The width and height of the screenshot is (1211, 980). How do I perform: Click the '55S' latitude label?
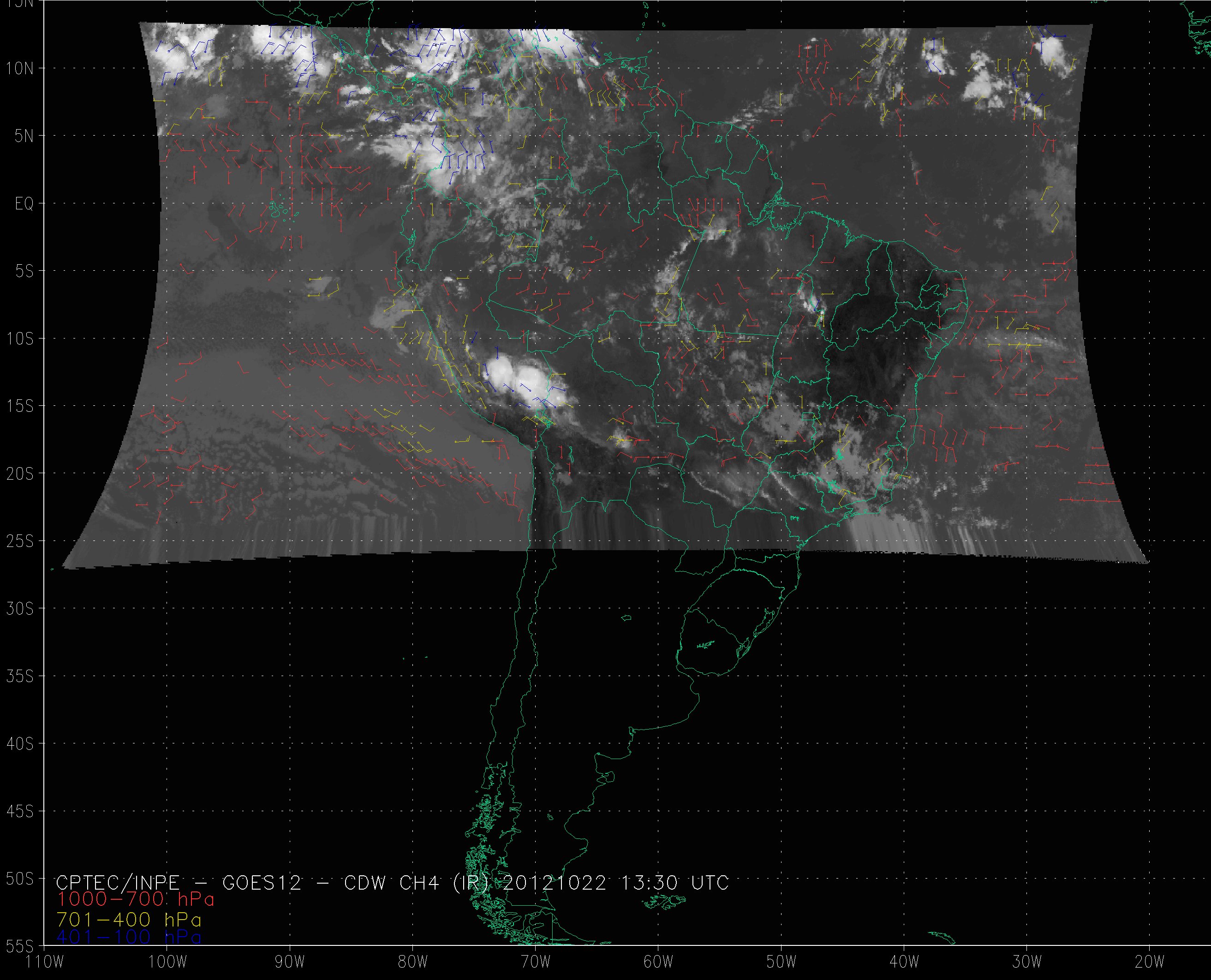20,944
